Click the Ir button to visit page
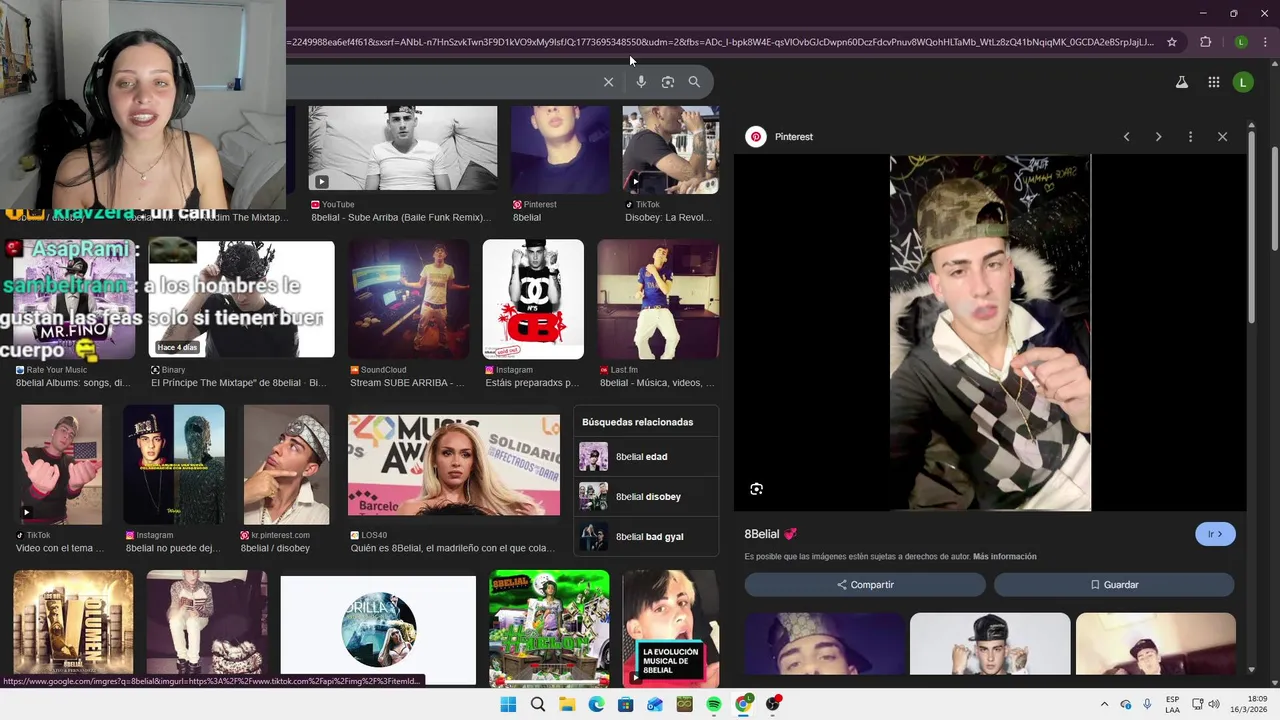1280x720 pixels. pos(1215,534)
